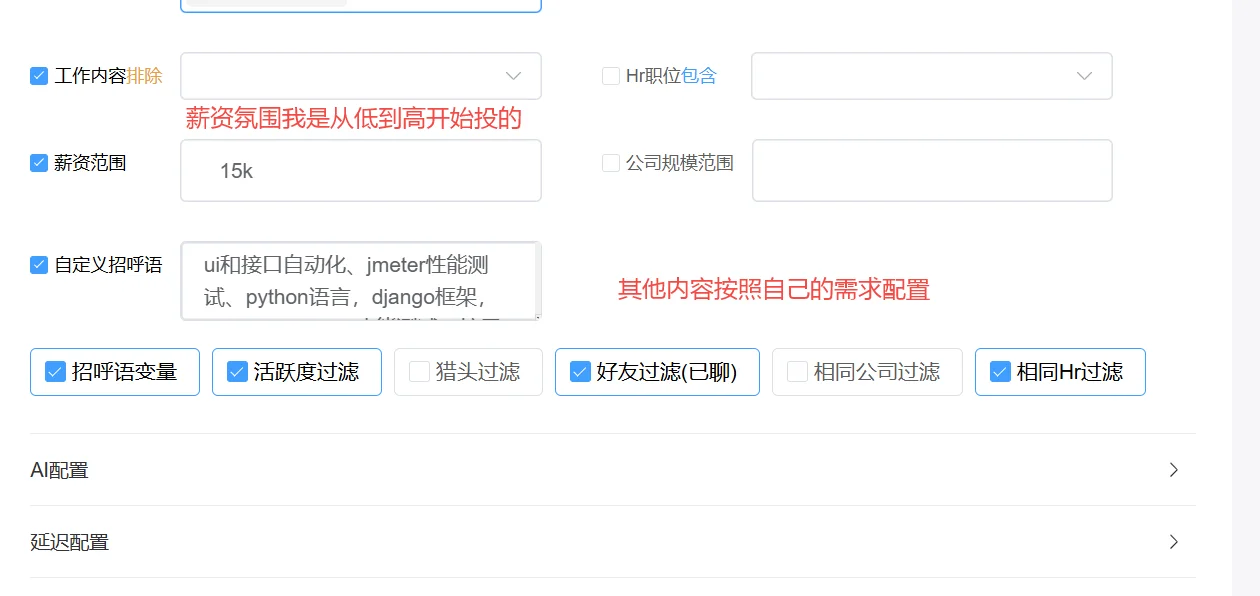Image resolution: width=1260 pixels, height=596 pixels.
Task: Expand the AI配置 section
Action: (59, 470)
